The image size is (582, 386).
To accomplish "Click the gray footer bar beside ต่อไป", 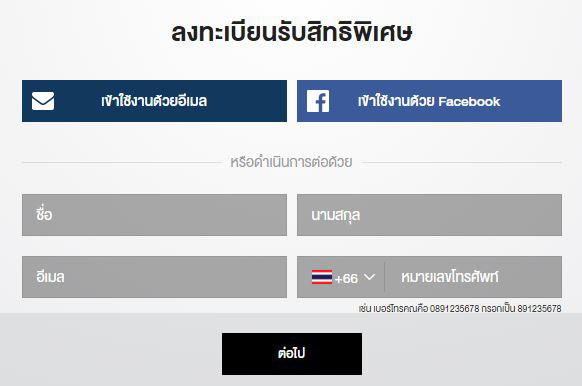I will [x=111, y=353].
